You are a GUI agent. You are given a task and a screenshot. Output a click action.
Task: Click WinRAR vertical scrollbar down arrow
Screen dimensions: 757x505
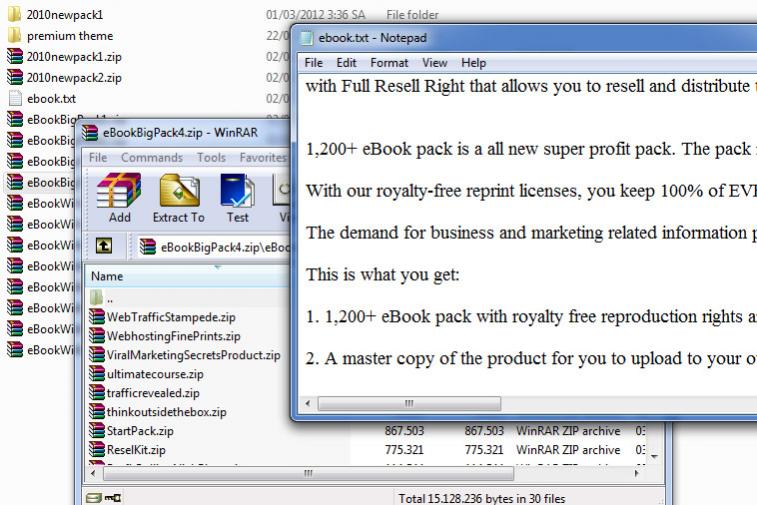pos(655,456)
